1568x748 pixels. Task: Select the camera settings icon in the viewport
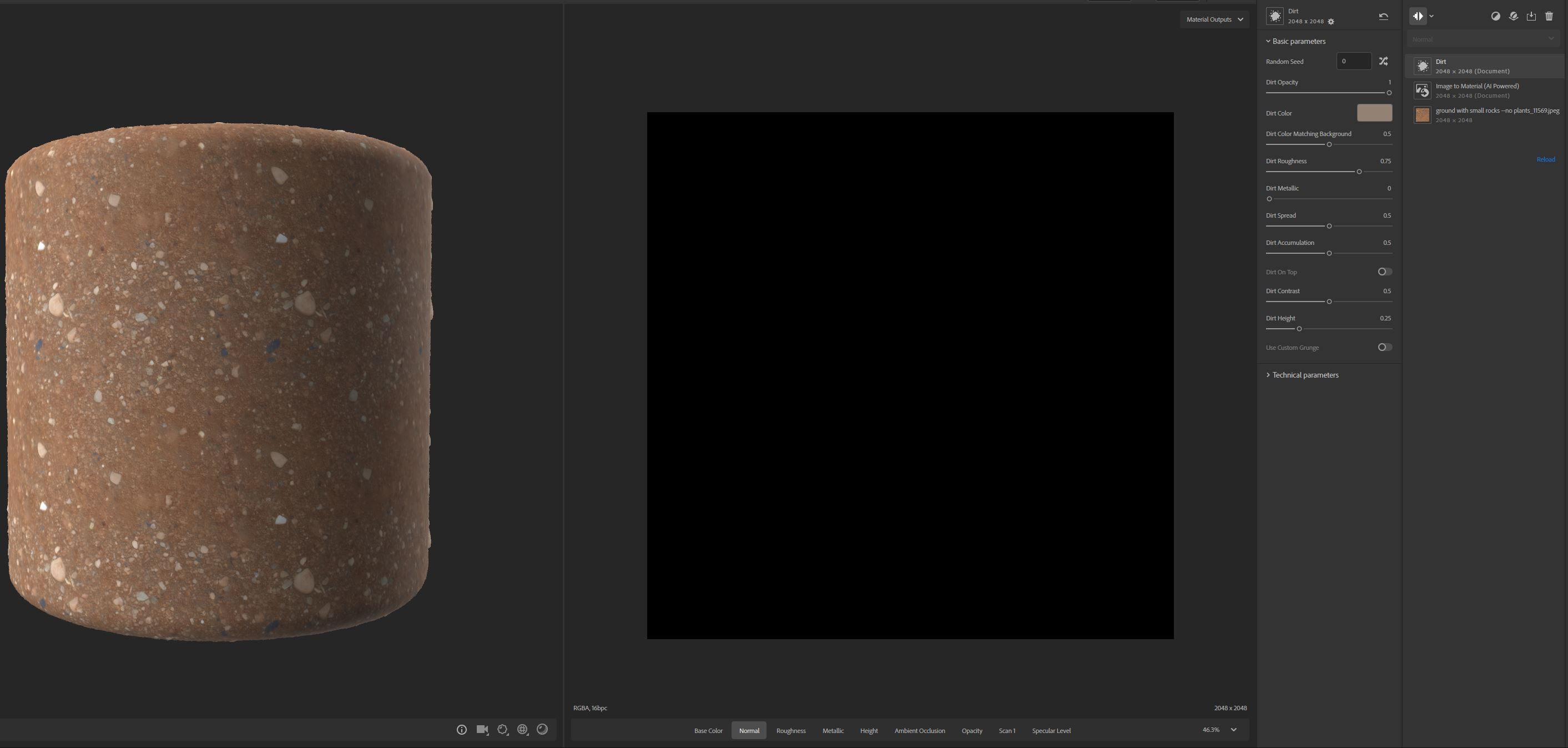tap(482, 729)
